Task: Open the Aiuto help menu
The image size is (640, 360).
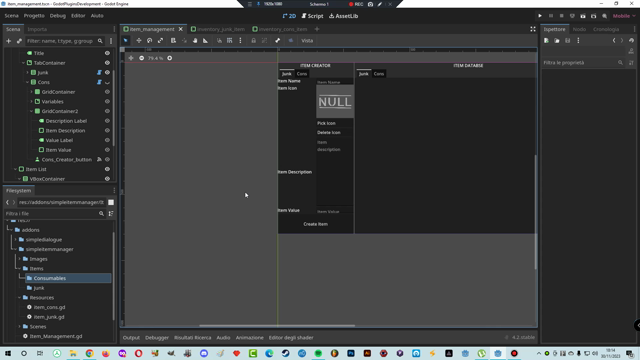Action: [x=97, y=16]
